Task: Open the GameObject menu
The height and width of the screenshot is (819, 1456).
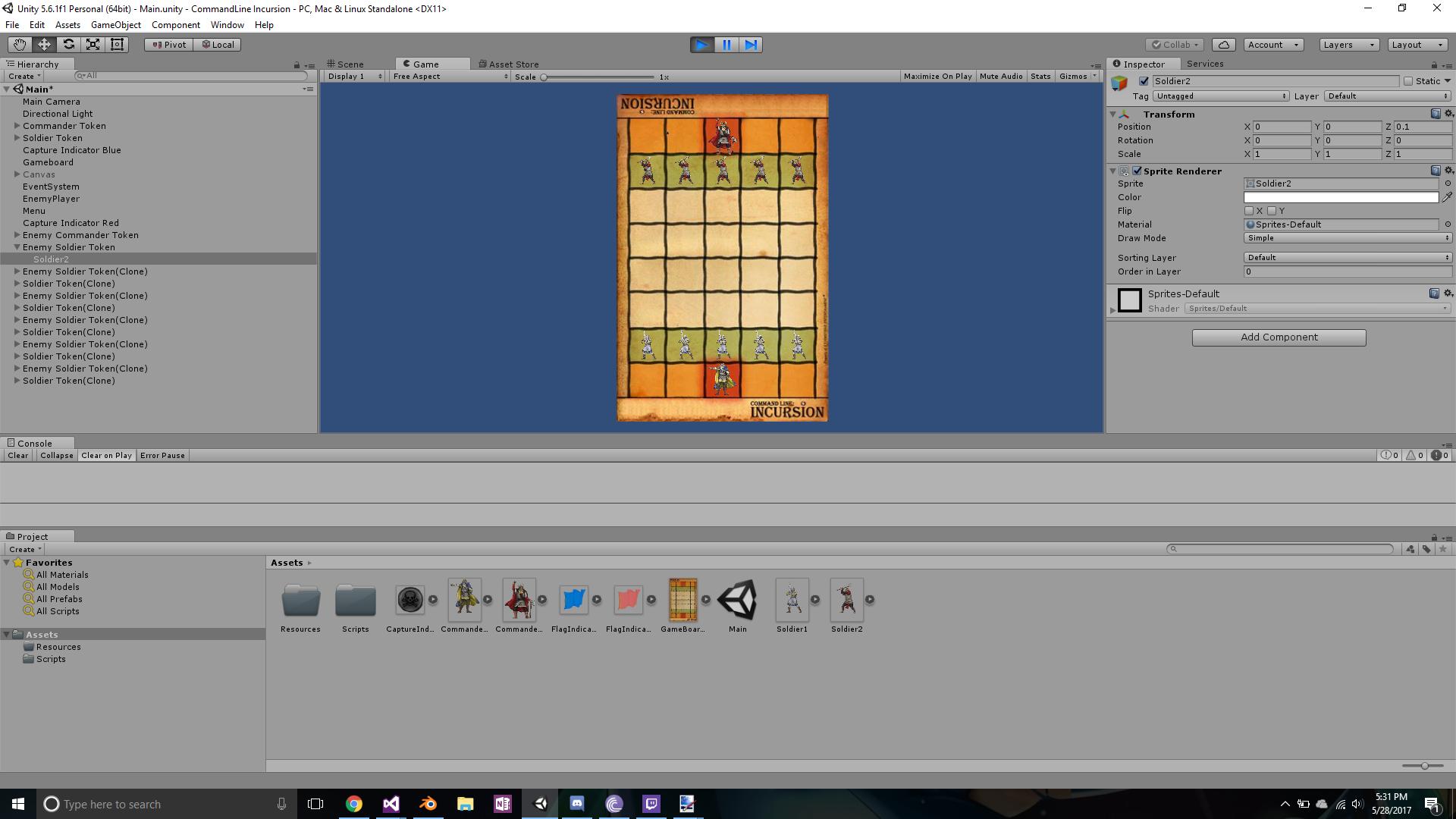Action: pos(115,25)
